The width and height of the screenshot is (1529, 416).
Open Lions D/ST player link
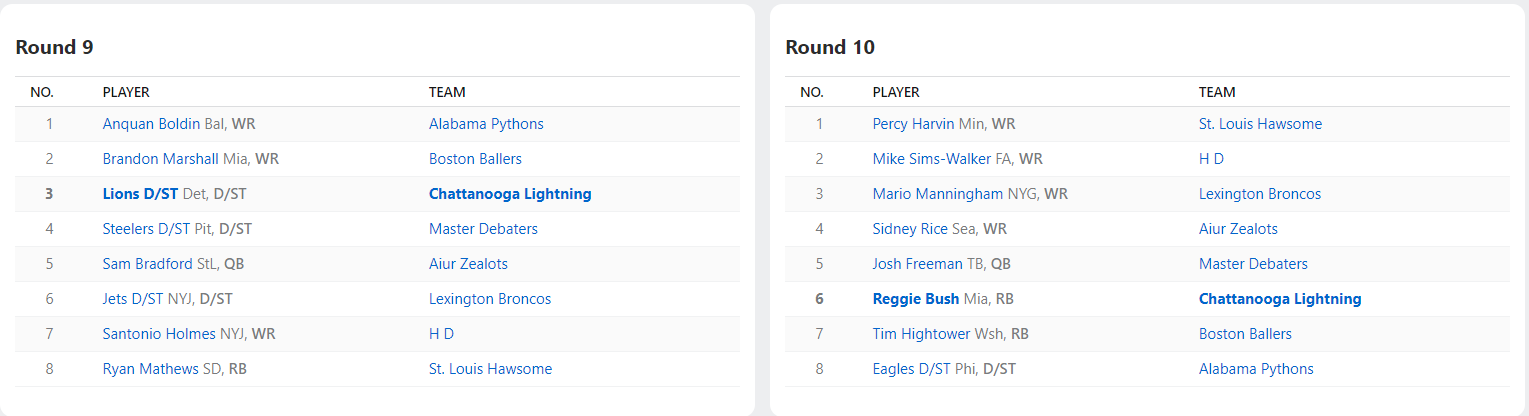(x=141, y=194)
